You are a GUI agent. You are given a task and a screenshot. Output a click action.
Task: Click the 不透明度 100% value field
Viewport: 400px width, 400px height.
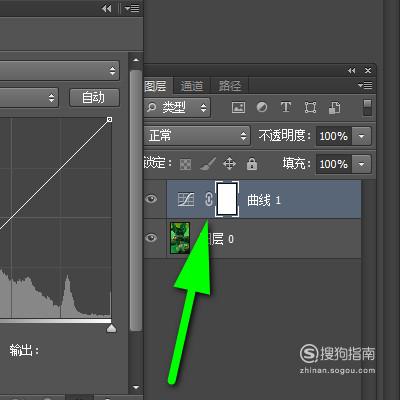333,136
